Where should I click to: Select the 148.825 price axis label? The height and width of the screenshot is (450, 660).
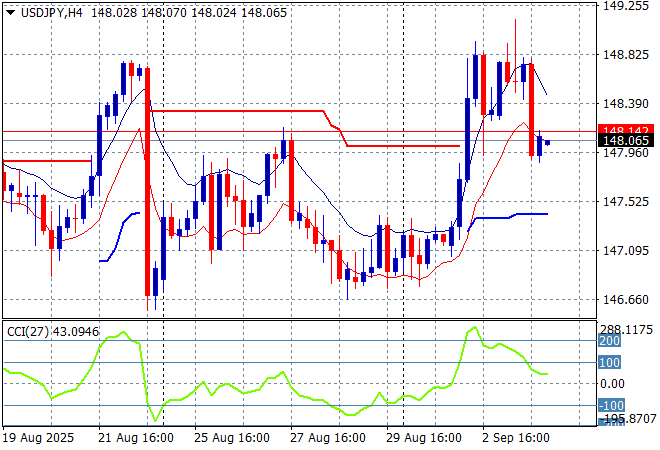(626, 54)
